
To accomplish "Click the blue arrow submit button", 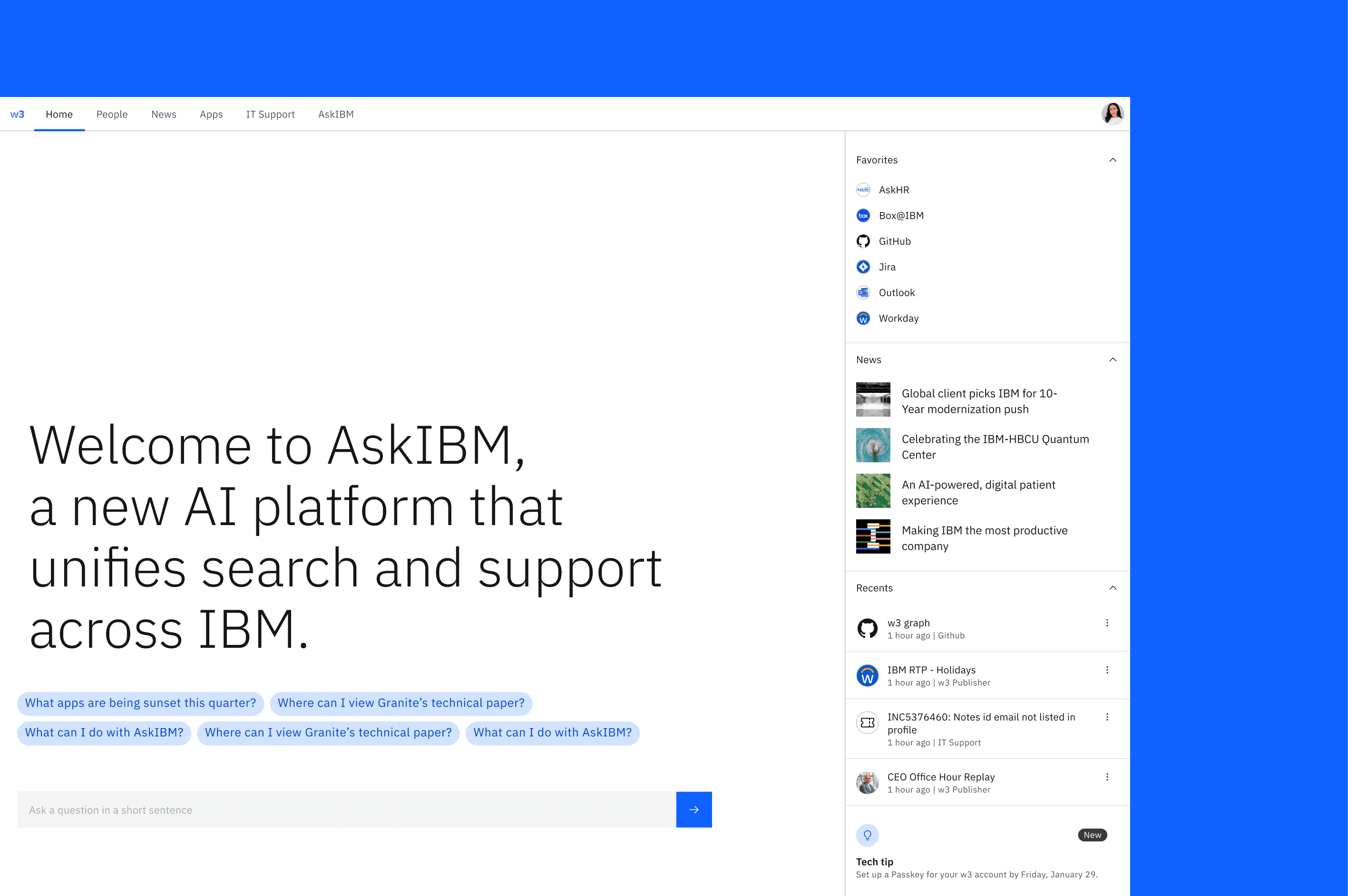I will click(694, 809).
